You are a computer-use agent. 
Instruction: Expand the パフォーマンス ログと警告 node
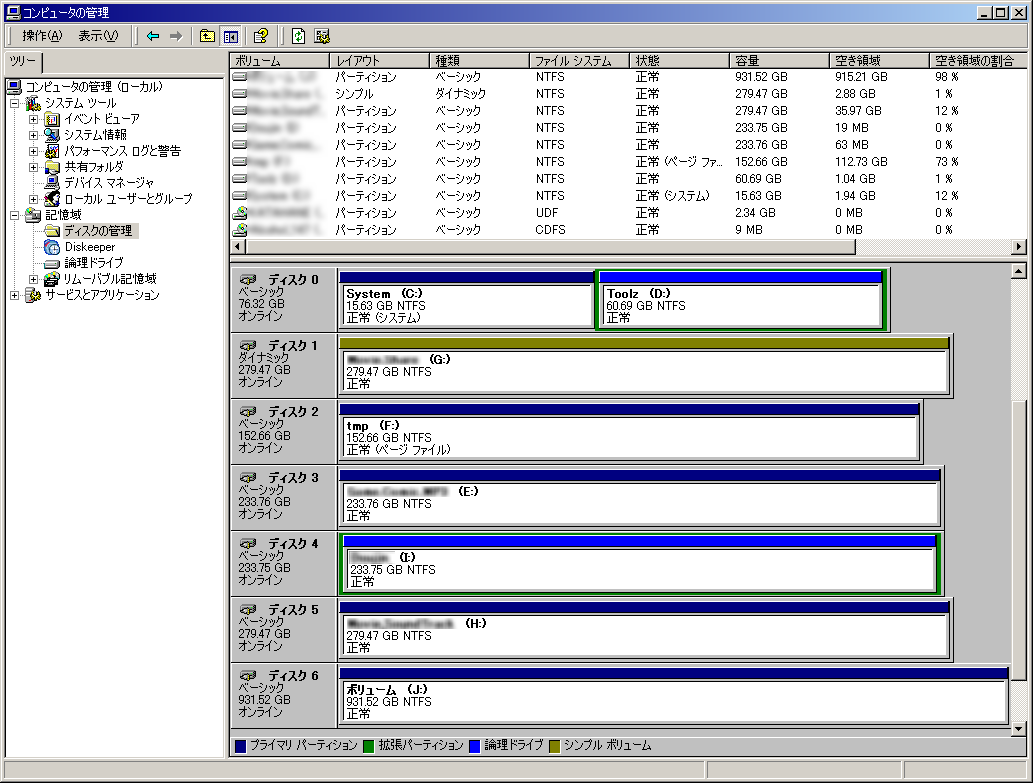34,151
